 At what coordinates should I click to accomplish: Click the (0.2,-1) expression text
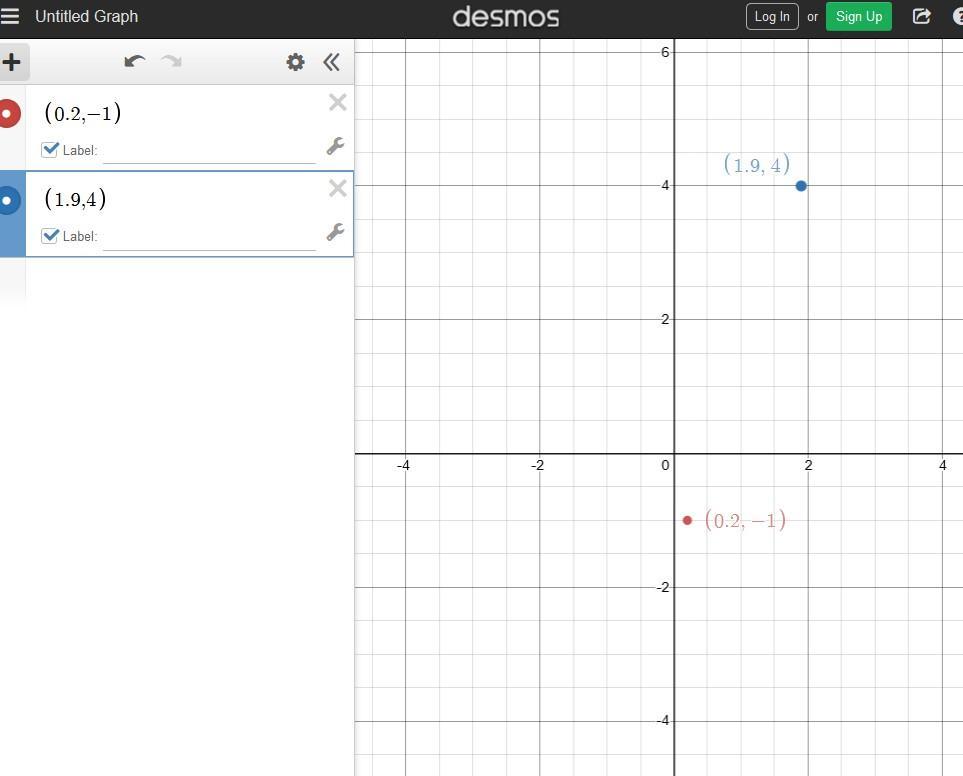click(x=83, y=113)
